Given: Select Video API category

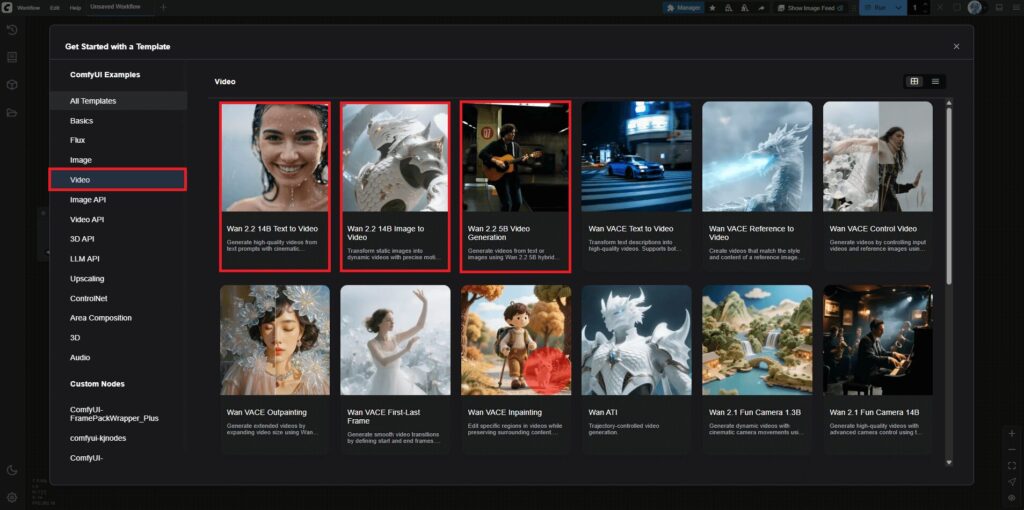Looking at the screenshot, I should [118, 219].
